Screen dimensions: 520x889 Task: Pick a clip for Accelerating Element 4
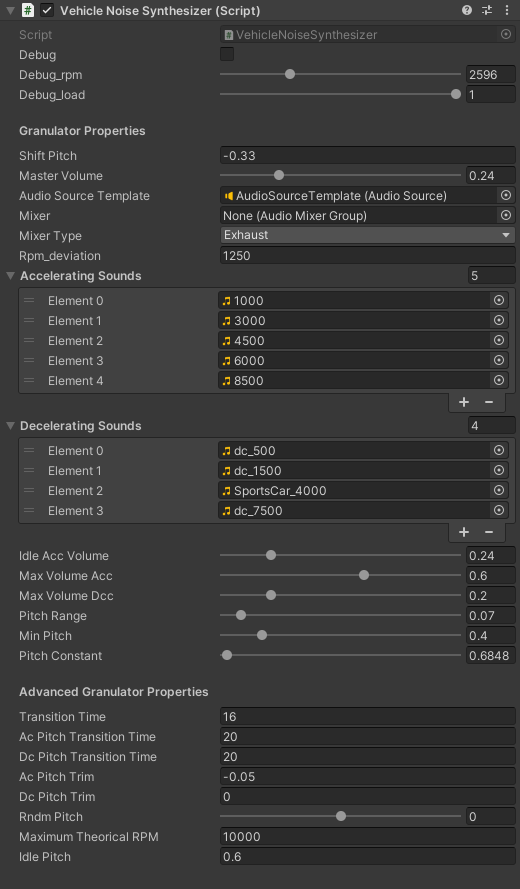coord(499,380)
